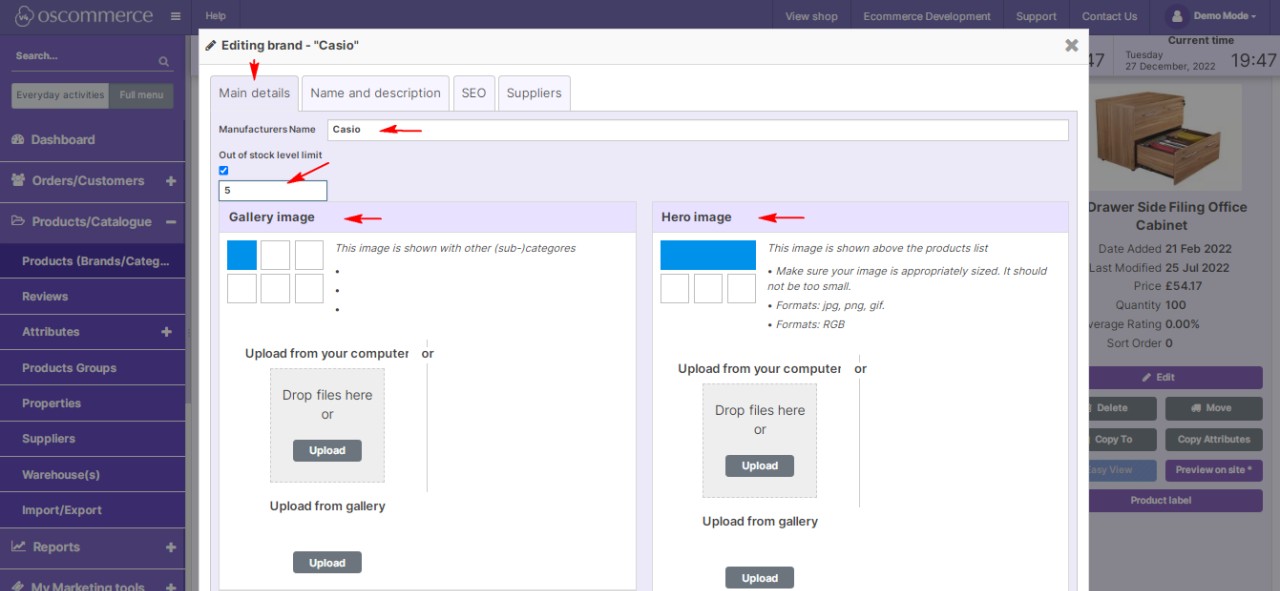Click the Gallery image section heading
The image size is (1280, 591).
(272, 217)
